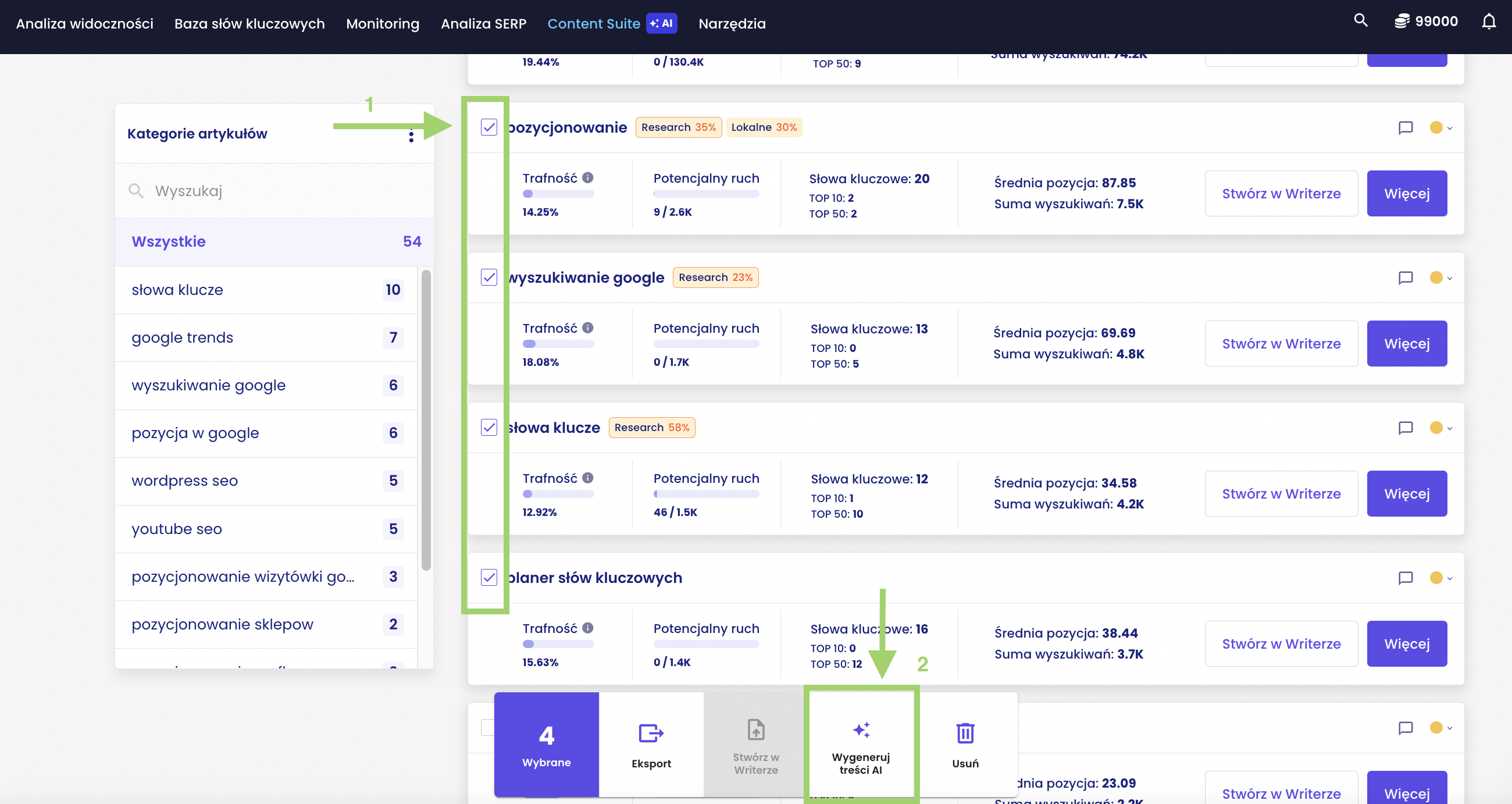
Task: Toggle checkbox for pozycjonowanie article
Action: point(489,127)
